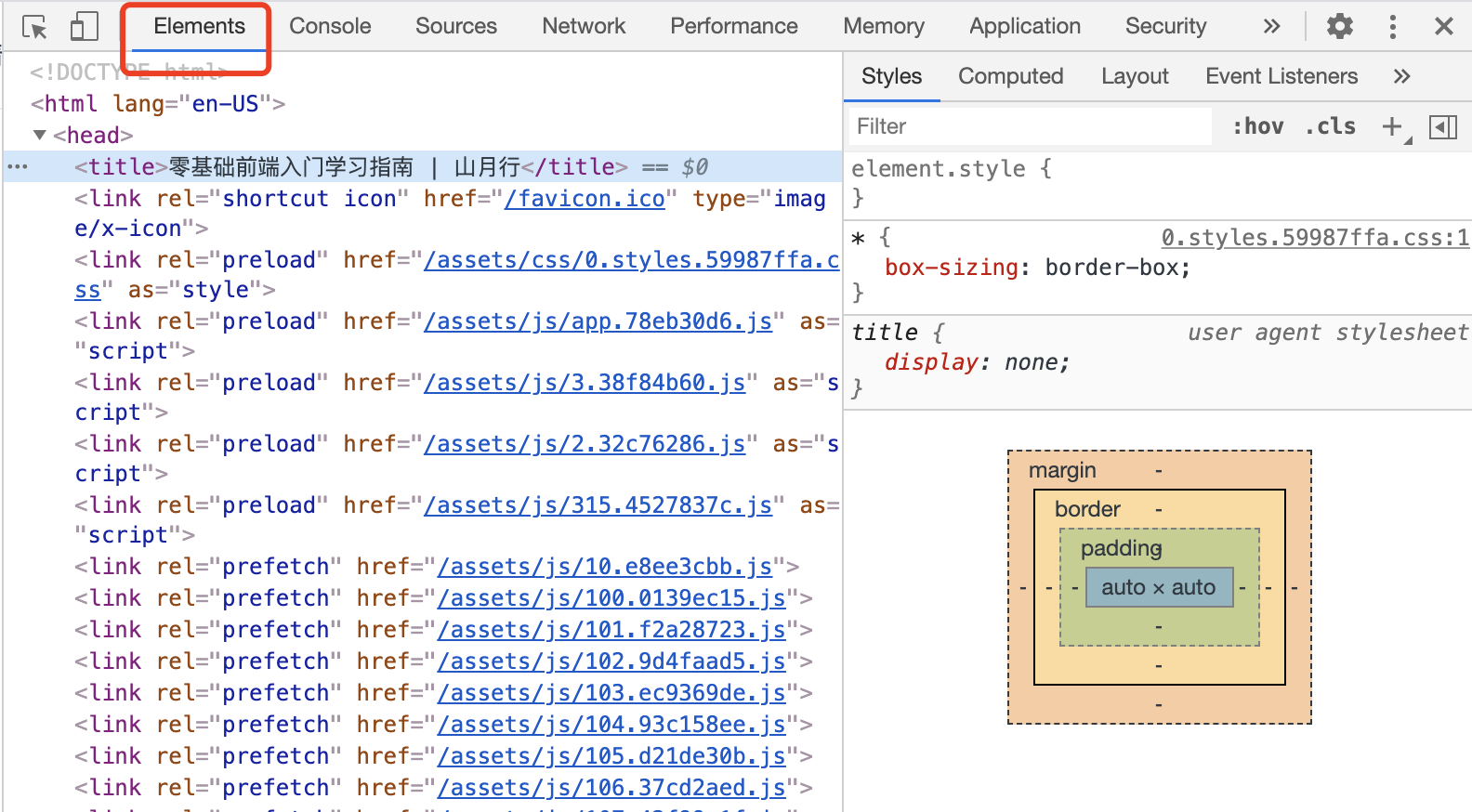Click the Styles Filter input field
The height and width of the screenshot is (812, 1472).
[1030, 126]
